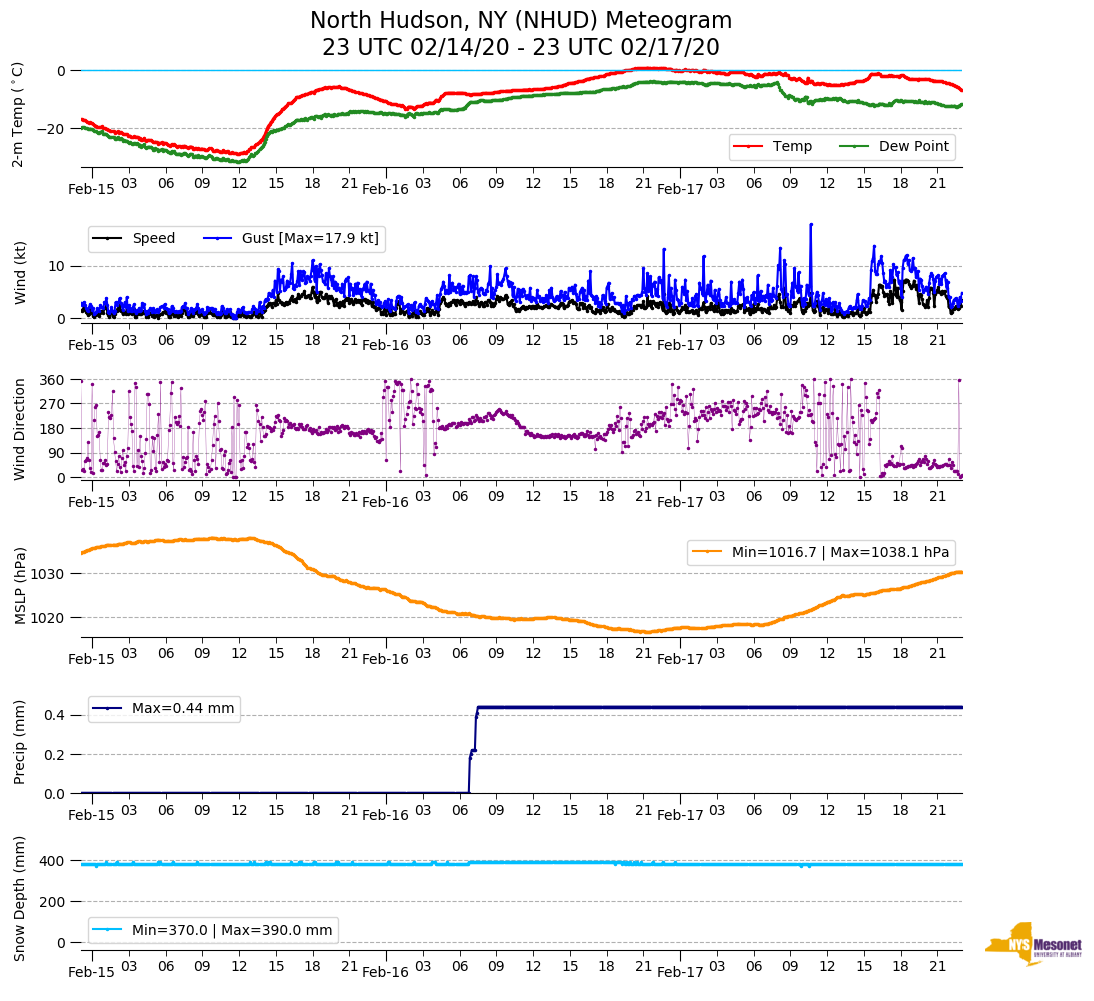Screen dimensions: 1094x1001
Task: Click the 'North Hudson, NY (NHUD) Meteogram' title
Action: 520,21
